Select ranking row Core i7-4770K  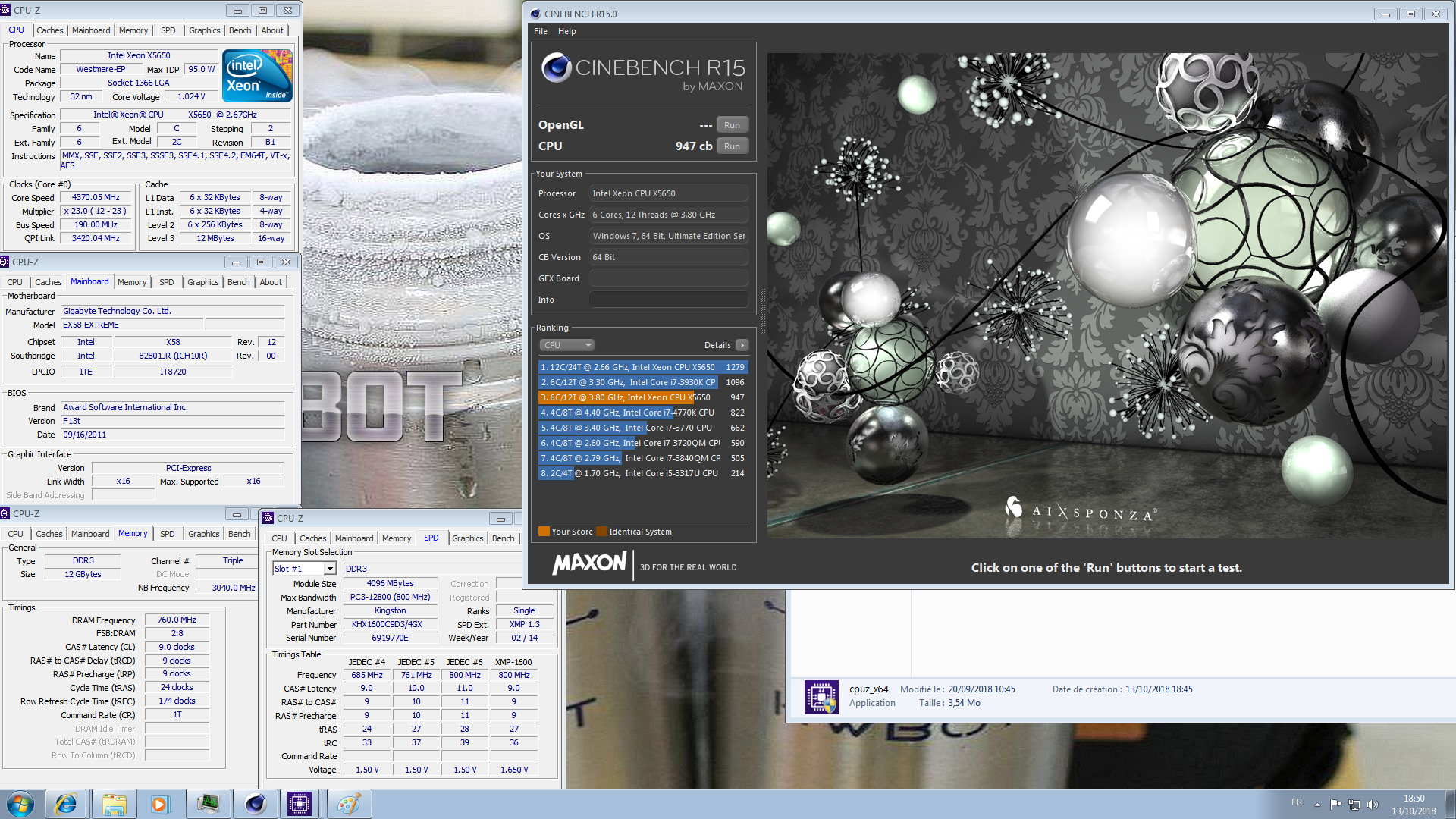643,413
